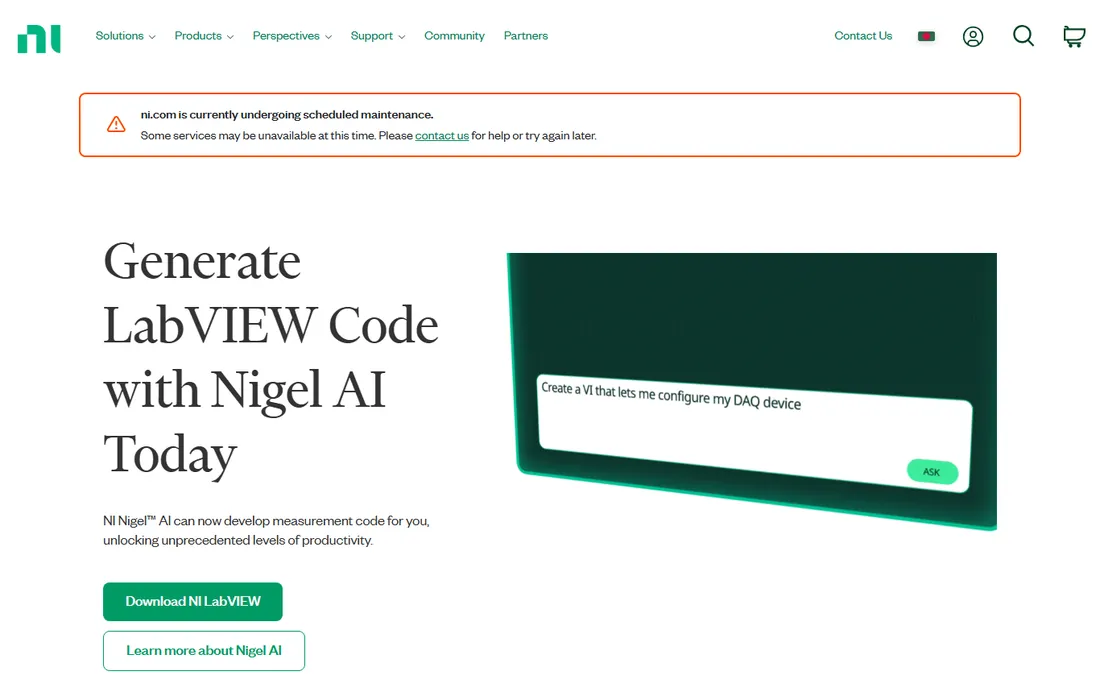Go to the Community page
Viewport: 1100px width, 688px height.
coord(454,36)
